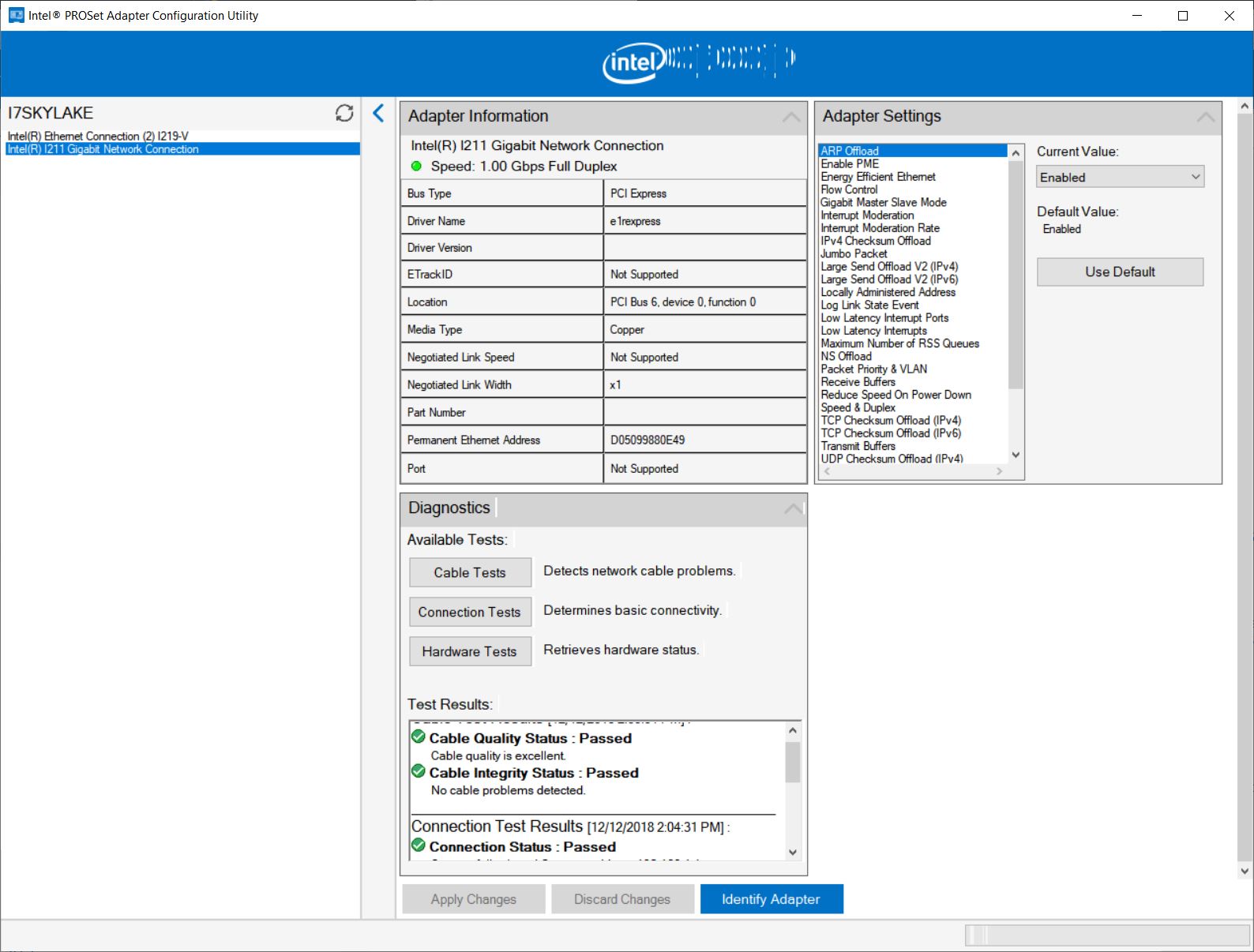The image size is (1254, 952).
Task: Click the green link speed status indicator
Action: coord(416,167)
